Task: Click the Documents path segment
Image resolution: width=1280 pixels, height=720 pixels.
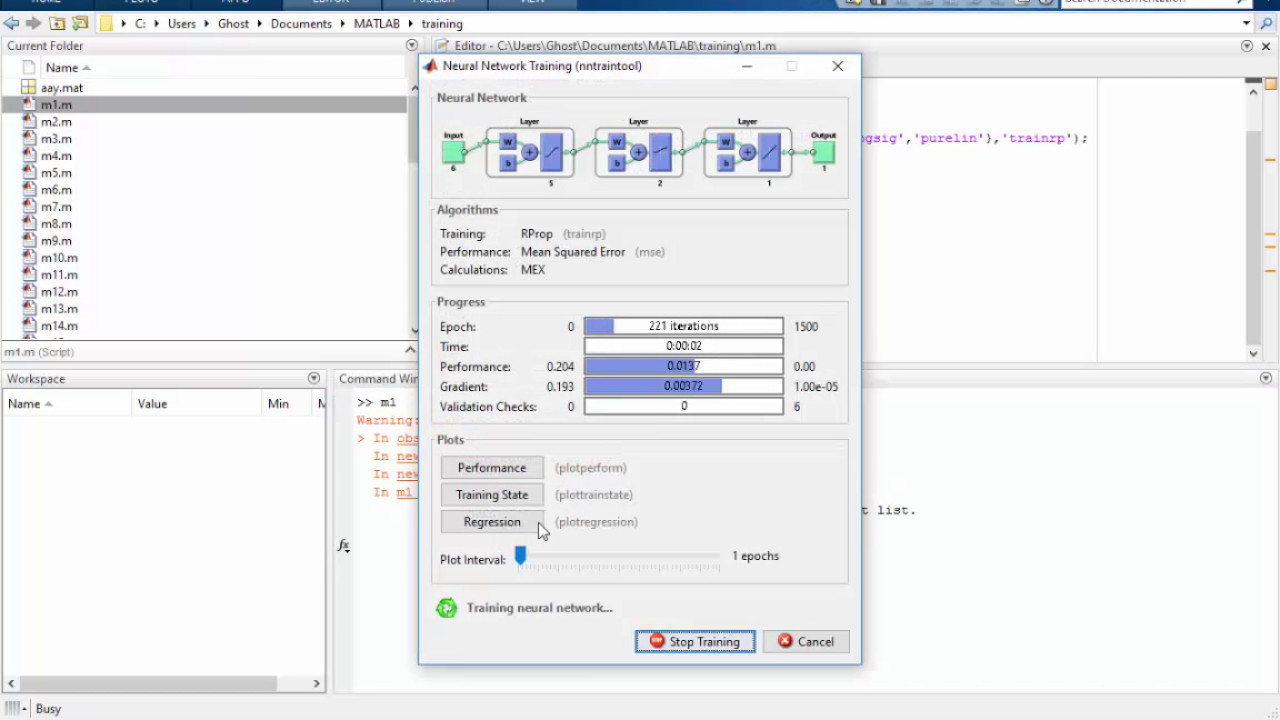Action: (301, 23)
